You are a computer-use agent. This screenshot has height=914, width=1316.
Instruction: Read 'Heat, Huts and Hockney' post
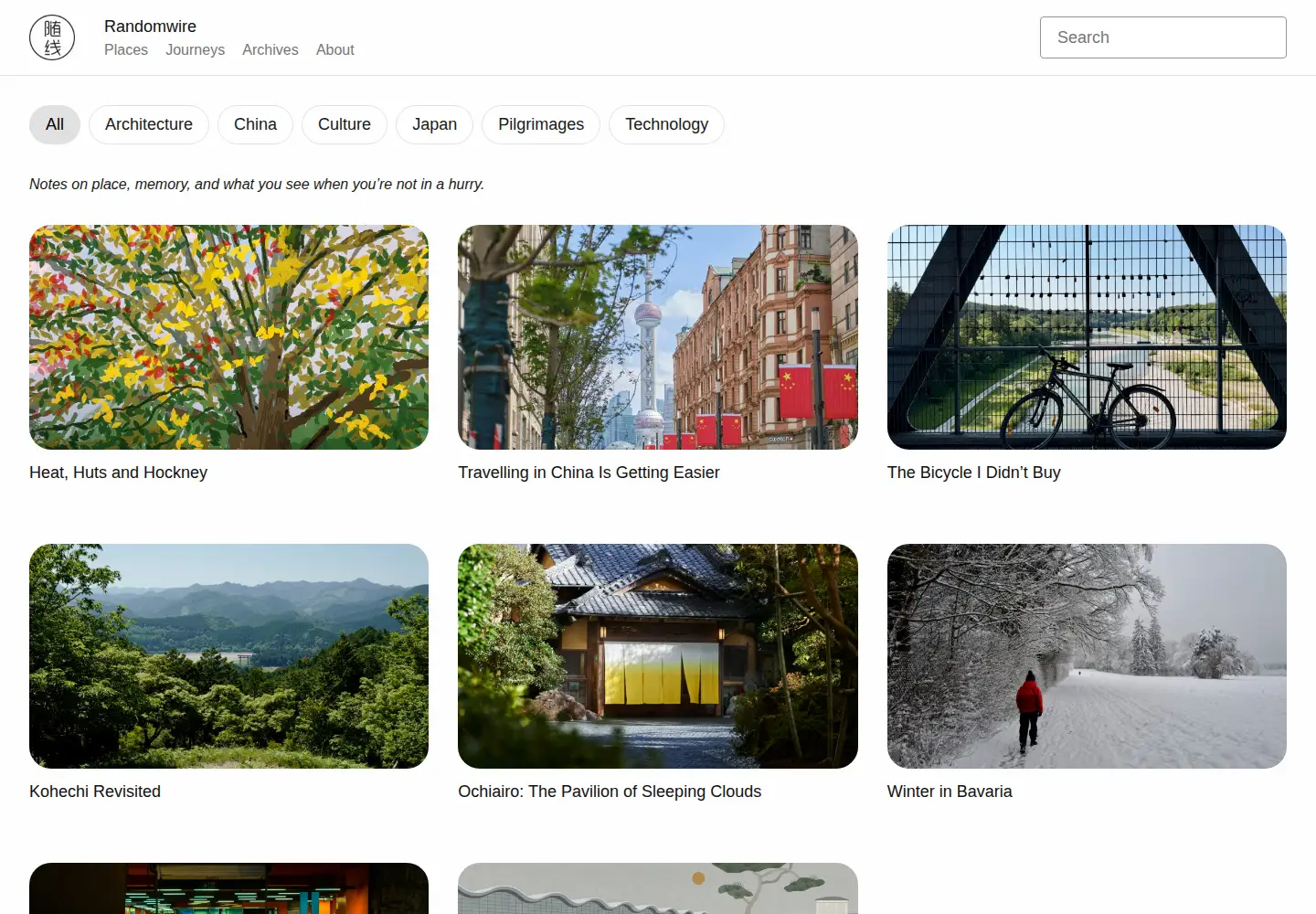point(119,473)
